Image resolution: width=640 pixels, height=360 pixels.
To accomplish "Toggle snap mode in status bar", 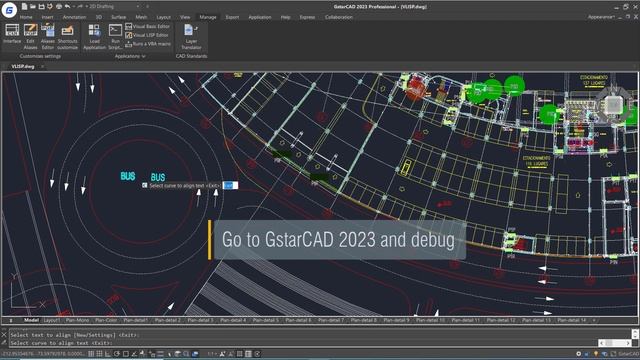I will 91,354.
